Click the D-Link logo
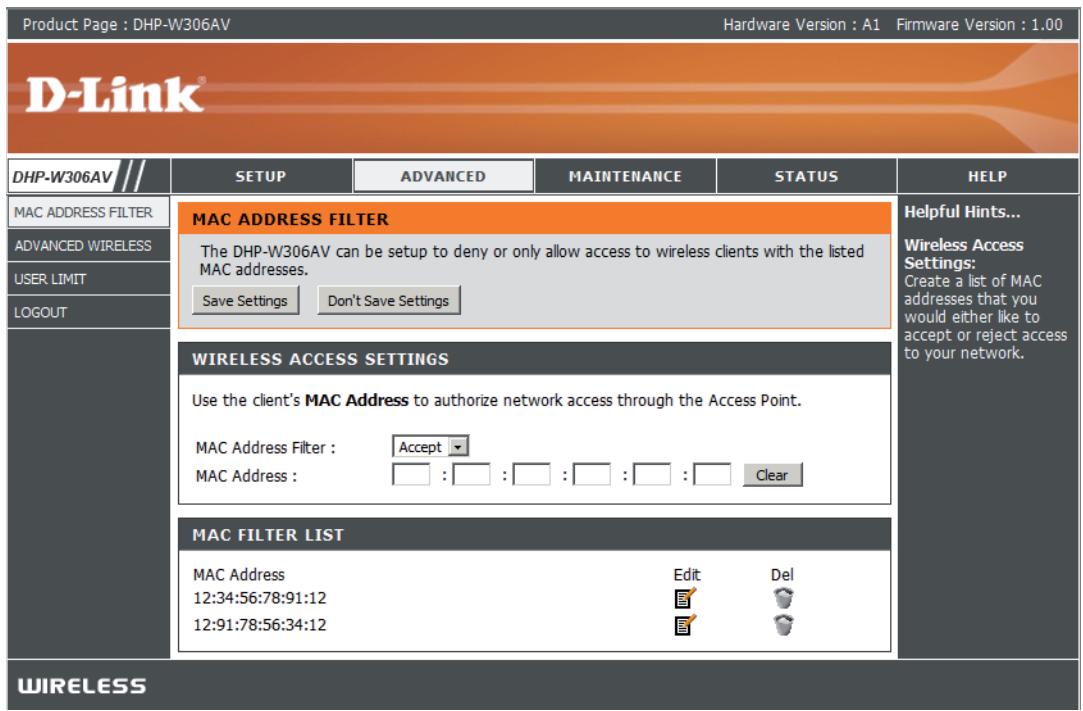 115,94
